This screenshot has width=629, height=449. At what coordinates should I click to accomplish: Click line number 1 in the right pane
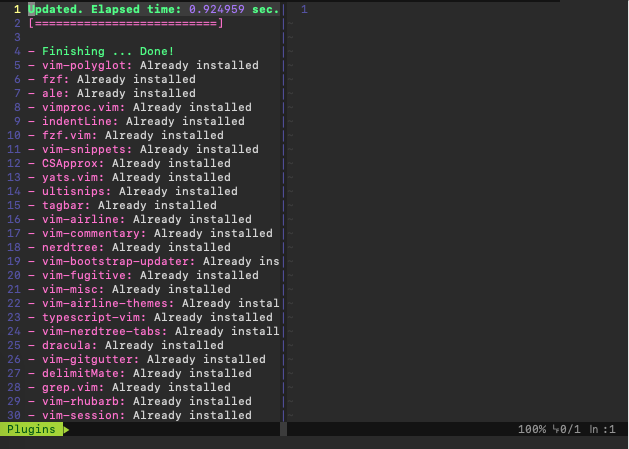[x=304, y=9]
